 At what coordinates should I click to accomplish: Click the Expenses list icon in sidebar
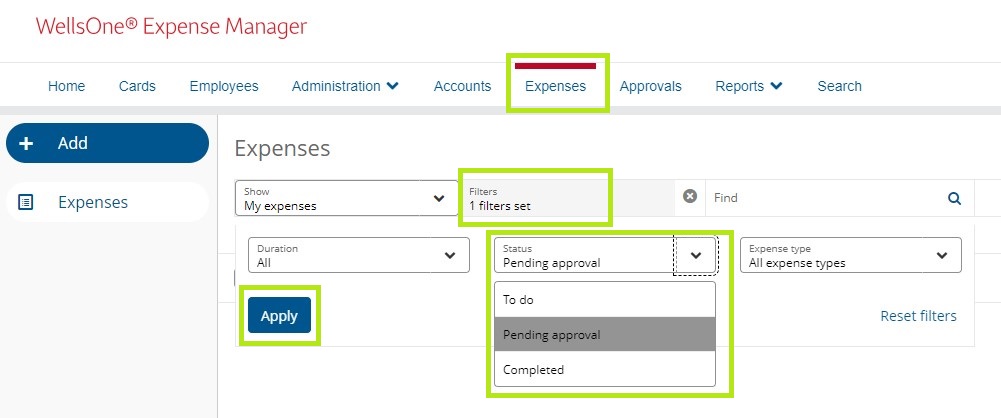pyautogui.click(x=27, y=202)
